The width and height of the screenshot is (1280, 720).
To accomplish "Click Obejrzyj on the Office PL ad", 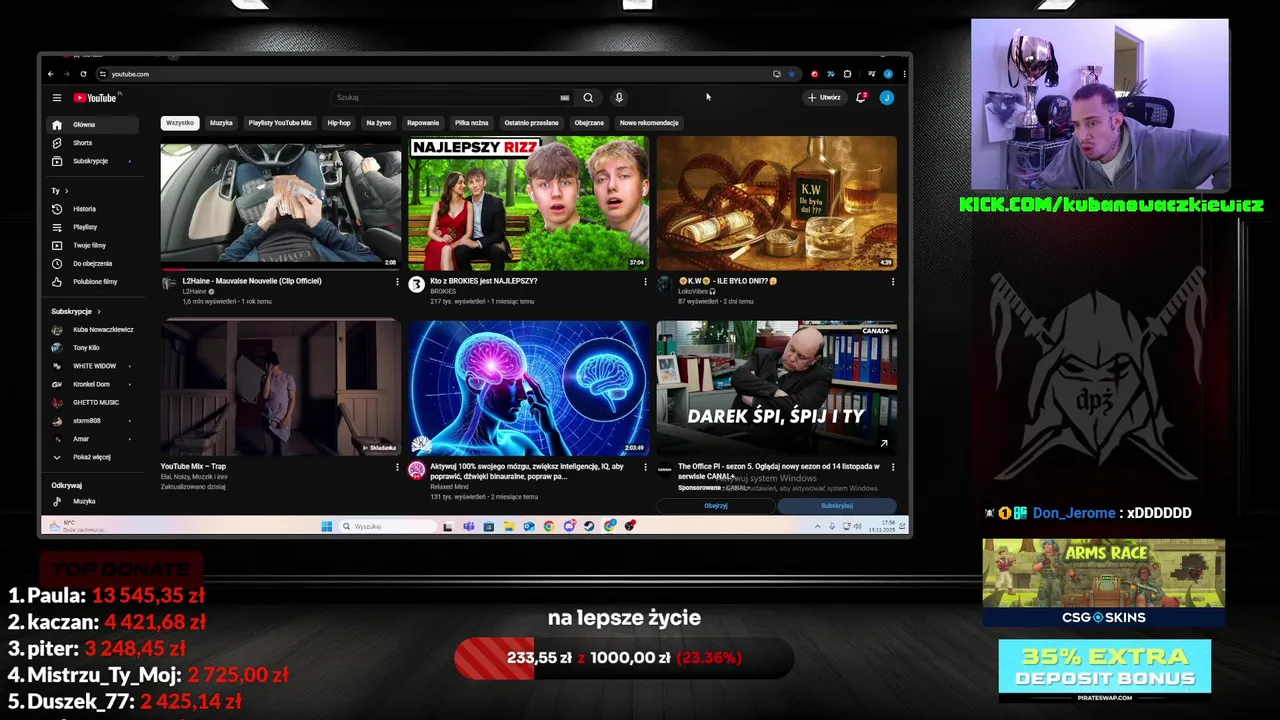I will (716, 506).
